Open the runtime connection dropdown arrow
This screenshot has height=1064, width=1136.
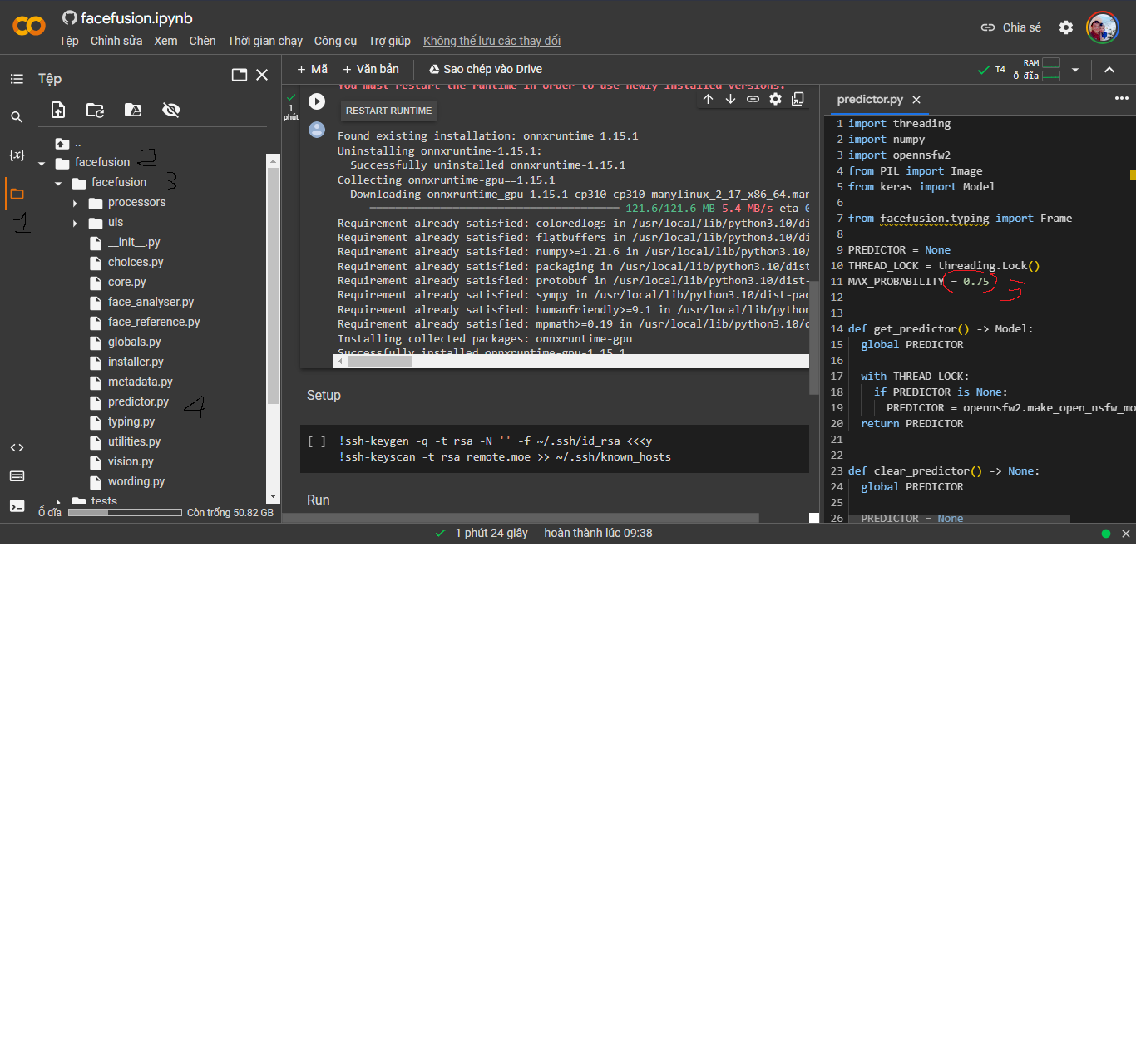pyautogui.click(x=1075, y=70)
